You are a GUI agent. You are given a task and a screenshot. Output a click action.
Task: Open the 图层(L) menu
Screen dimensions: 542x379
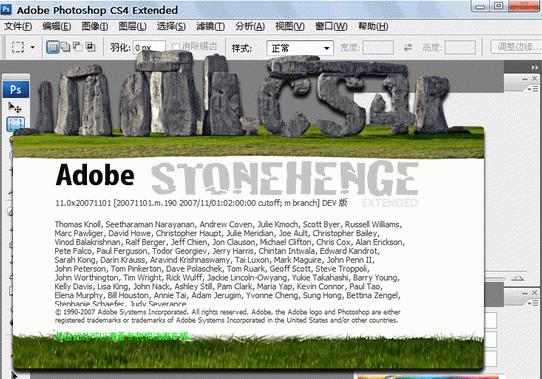coord(132,26)
